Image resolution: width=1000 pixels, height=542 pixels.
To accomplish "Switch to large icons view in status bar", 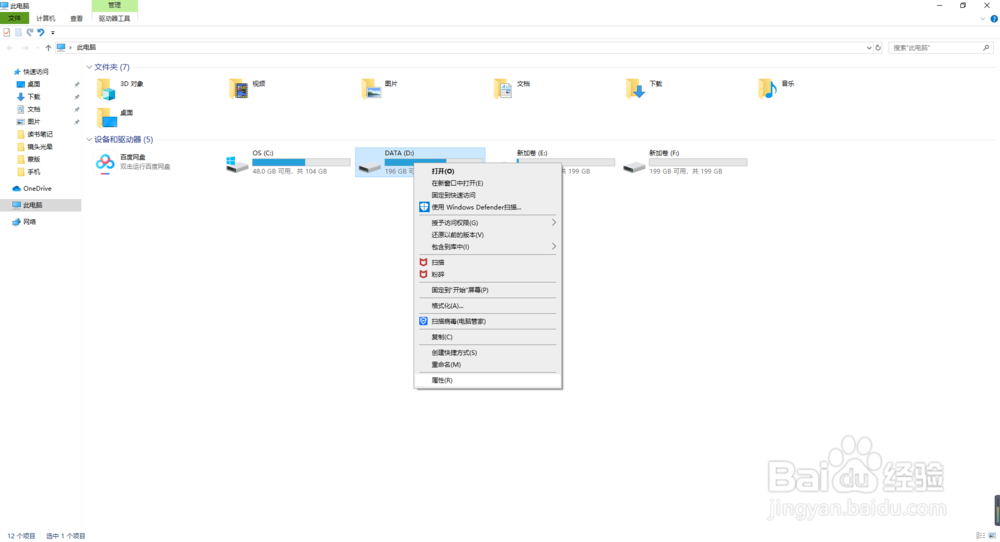I will point(992,536).
